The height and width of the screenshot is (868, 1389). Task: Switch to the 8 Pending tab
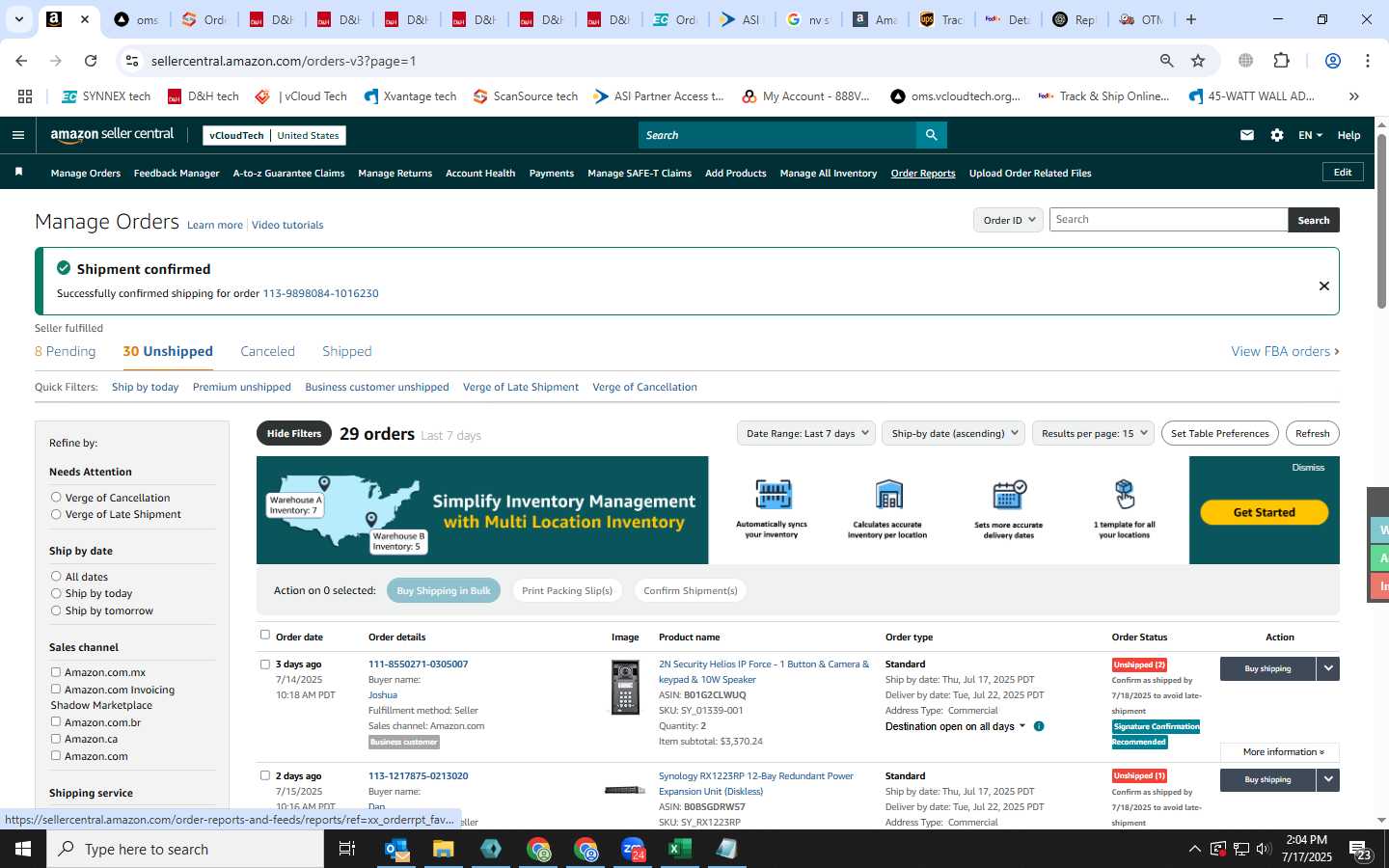[66, 351]
